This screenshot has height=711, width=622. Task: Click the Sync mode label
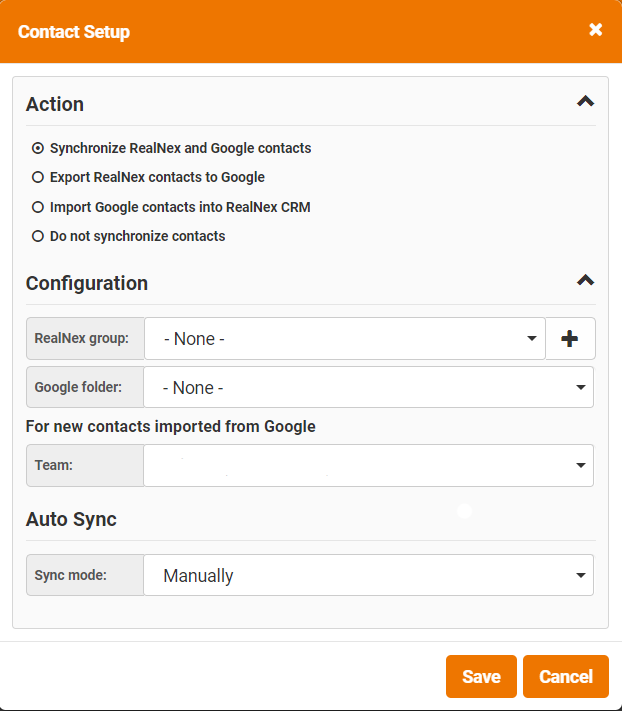pos(71,575)
